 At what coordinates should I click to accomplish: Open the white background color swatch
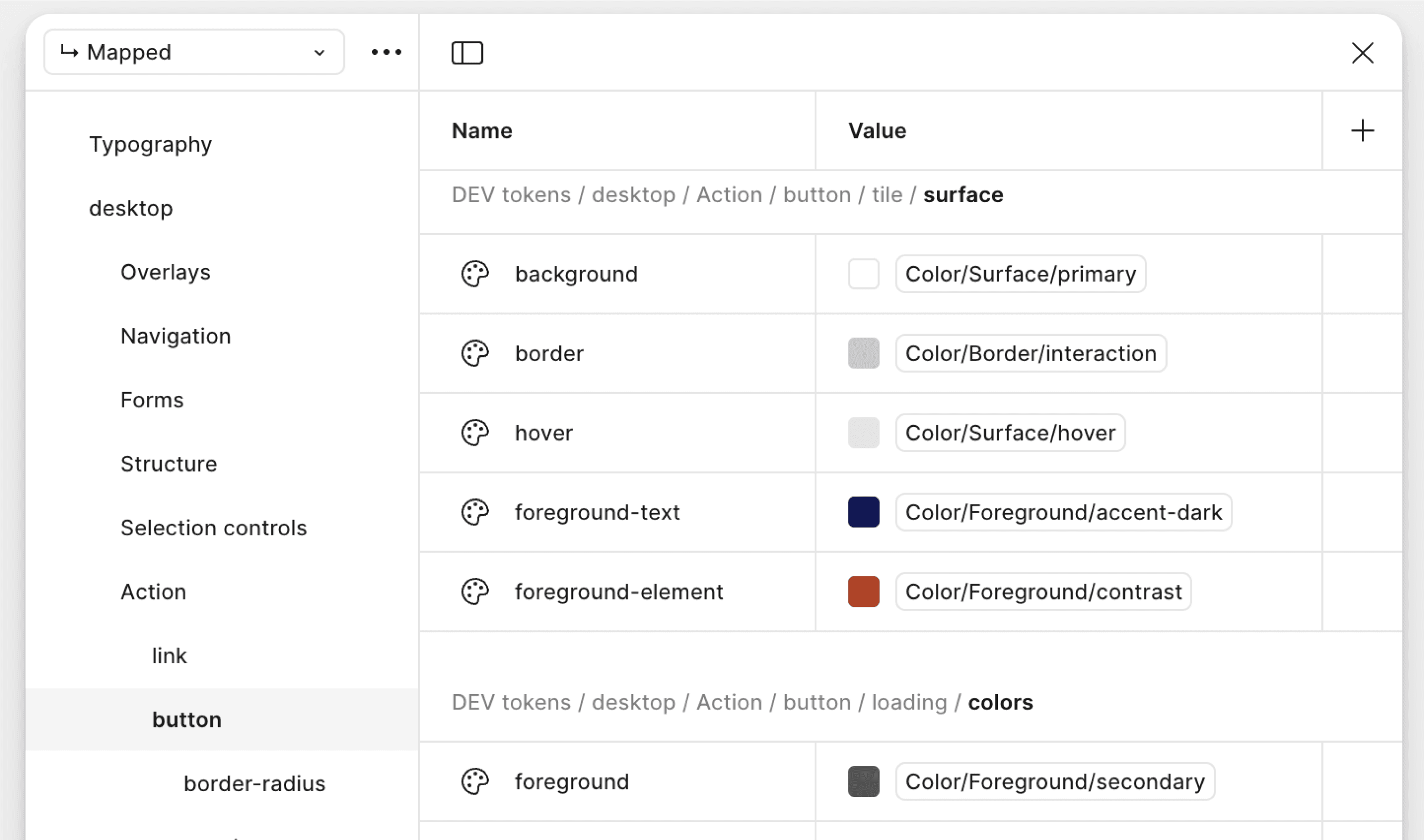coord(864,274)
